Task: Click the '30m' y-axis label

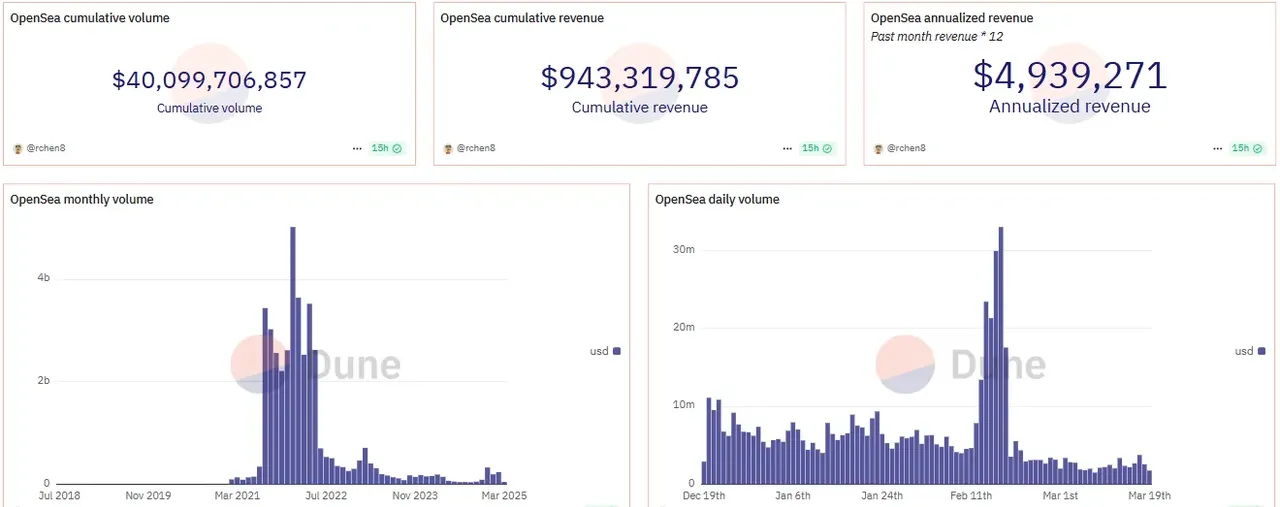Action: coord(684,249)
